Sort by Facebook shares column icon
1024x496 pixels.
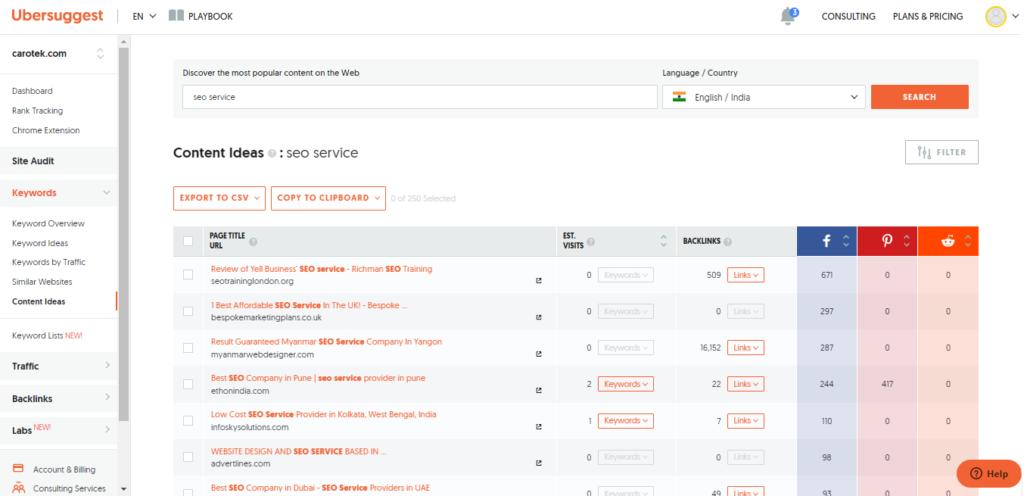(x=827, y=241)
